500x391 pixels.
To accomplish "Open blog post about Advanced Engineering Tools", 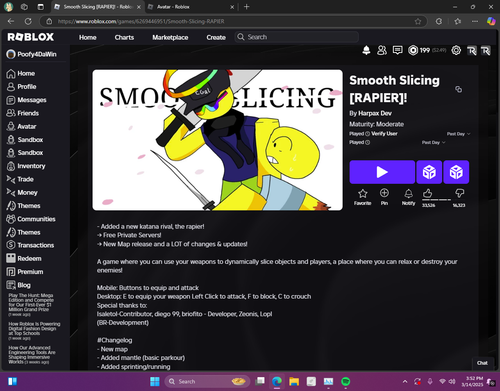I will pyautogui.click(x=32, y=355).
